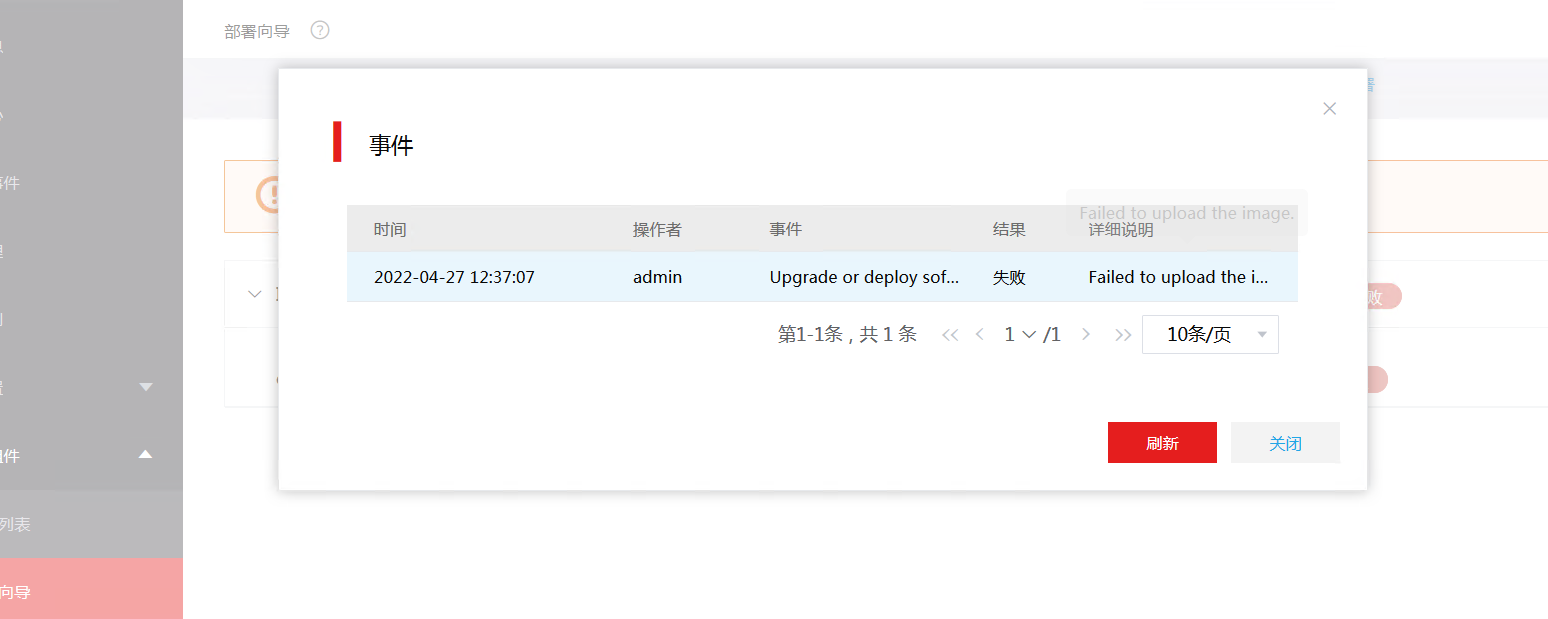Close the 事件 dialog with the X icon
The image size is (1548, 619).
point(1329,109)
